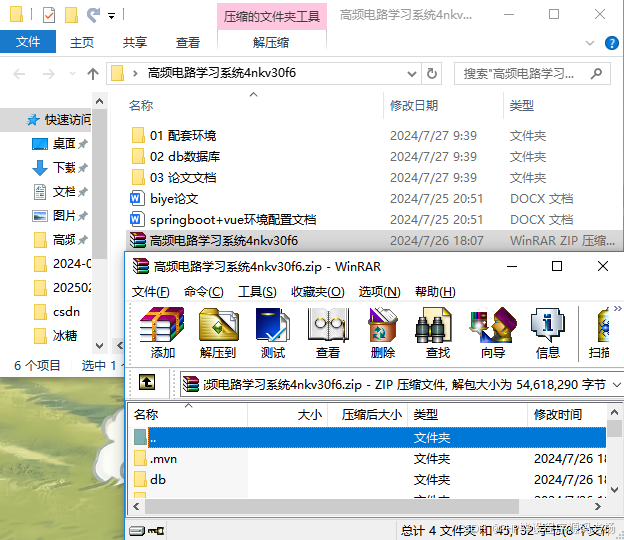The height and width of the screenshot is (540, 624).
Task: Click WinRAR list vertical scroll down arrow
Action: point(614,489)
